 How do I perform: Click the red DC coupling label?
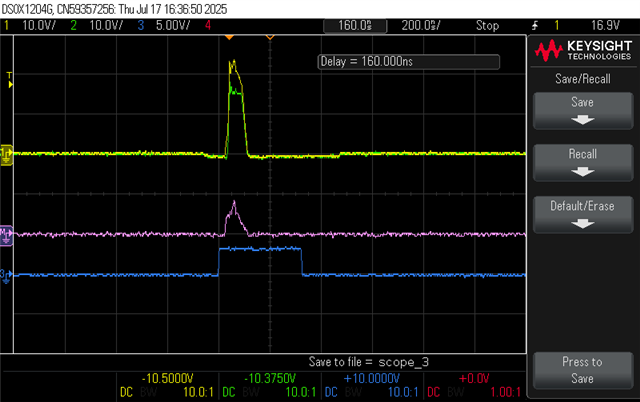[433, 392]
